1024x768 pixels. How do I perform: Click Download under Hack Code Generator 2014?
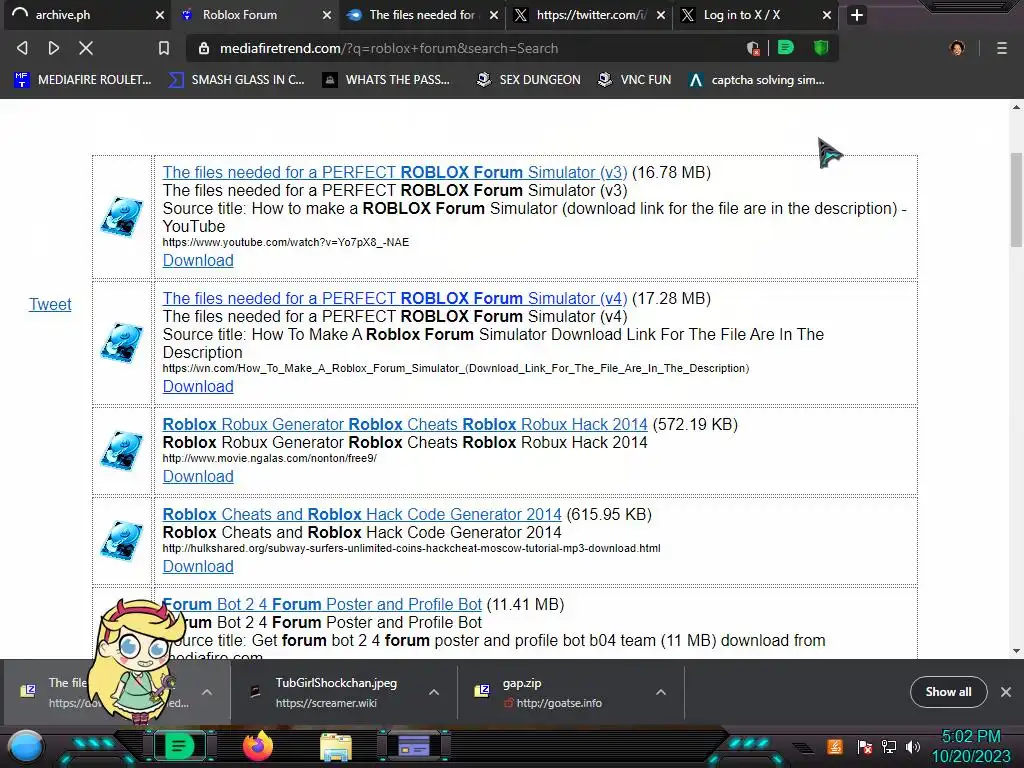pos(198,567)
